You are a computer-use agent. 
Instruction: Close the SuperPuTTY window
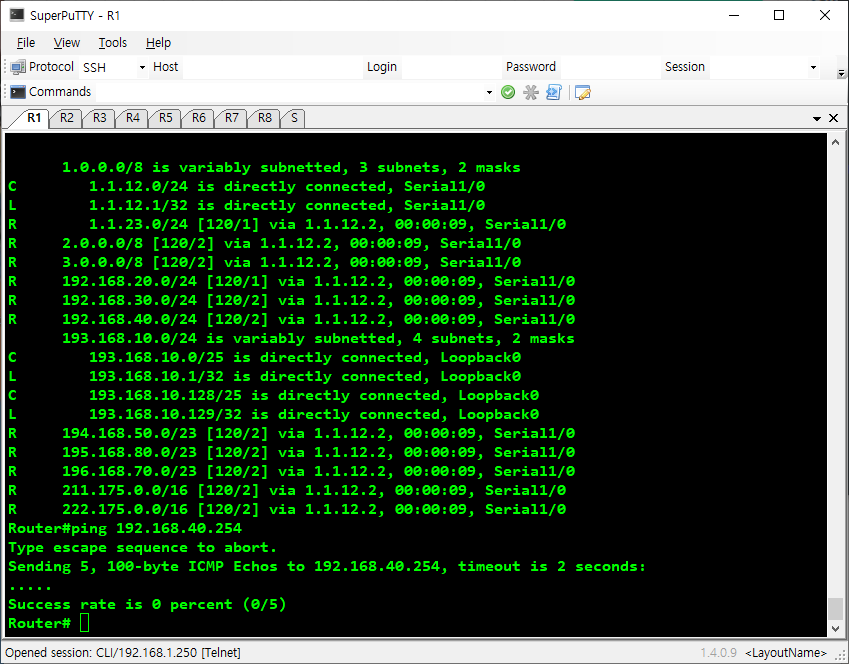[x=825, y=15]
